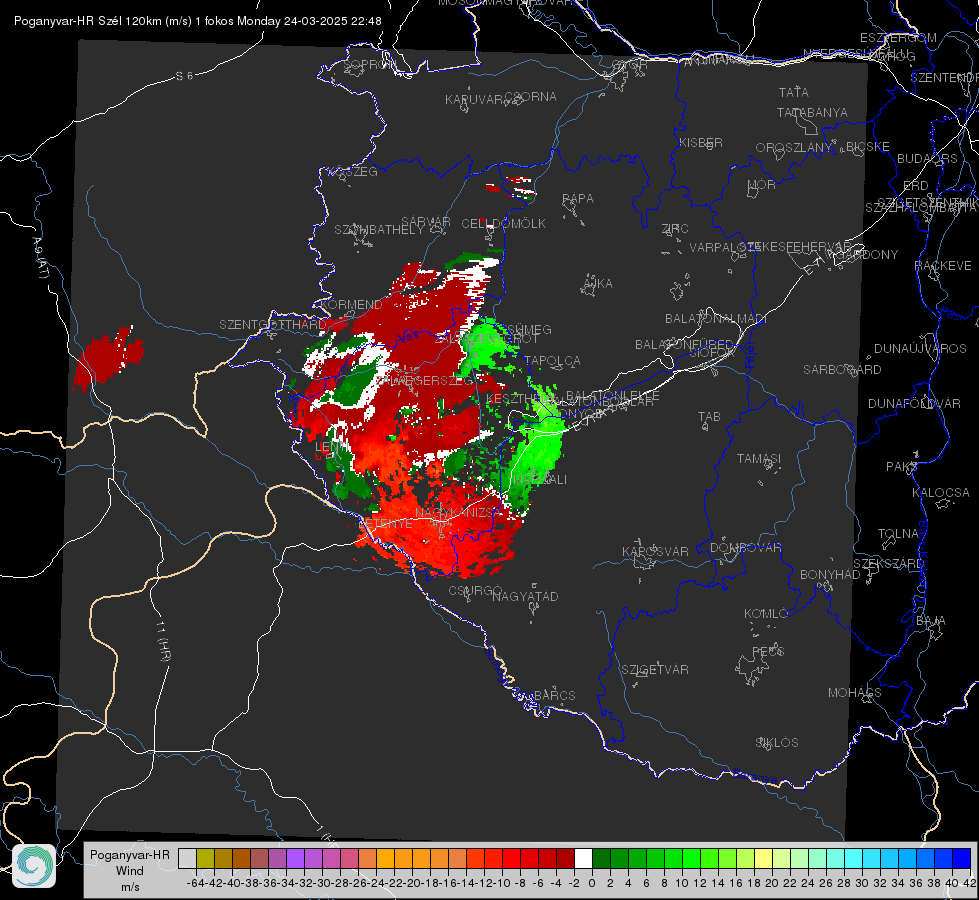Pick the dark red -4 to -2 swatch
This screenshot has width=979, height=900.
[565, 859]
